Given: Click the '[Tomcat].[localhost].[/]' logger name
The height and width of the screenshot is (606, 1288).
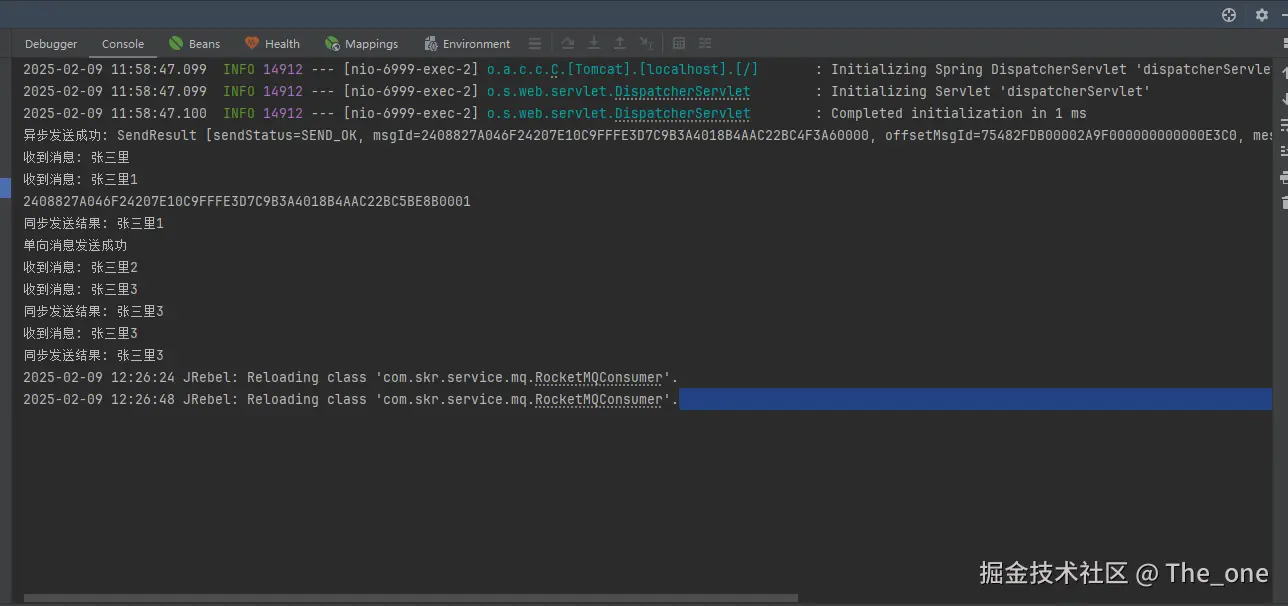Looking at the screenshot, I should [x=663, y=69].
